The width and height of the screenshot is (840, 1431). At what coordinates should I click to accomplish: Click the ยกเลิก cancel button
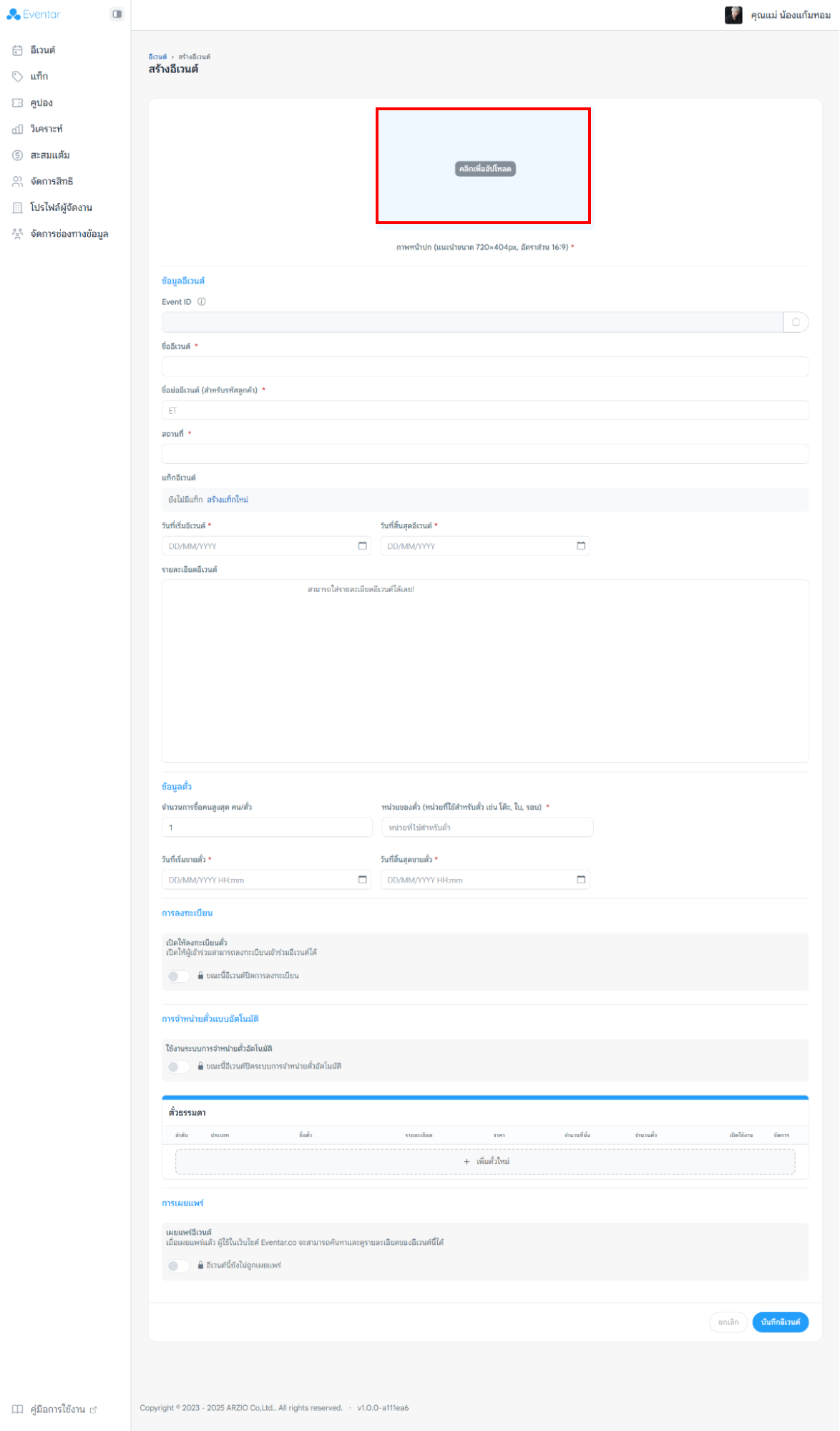click(728, 1322)
